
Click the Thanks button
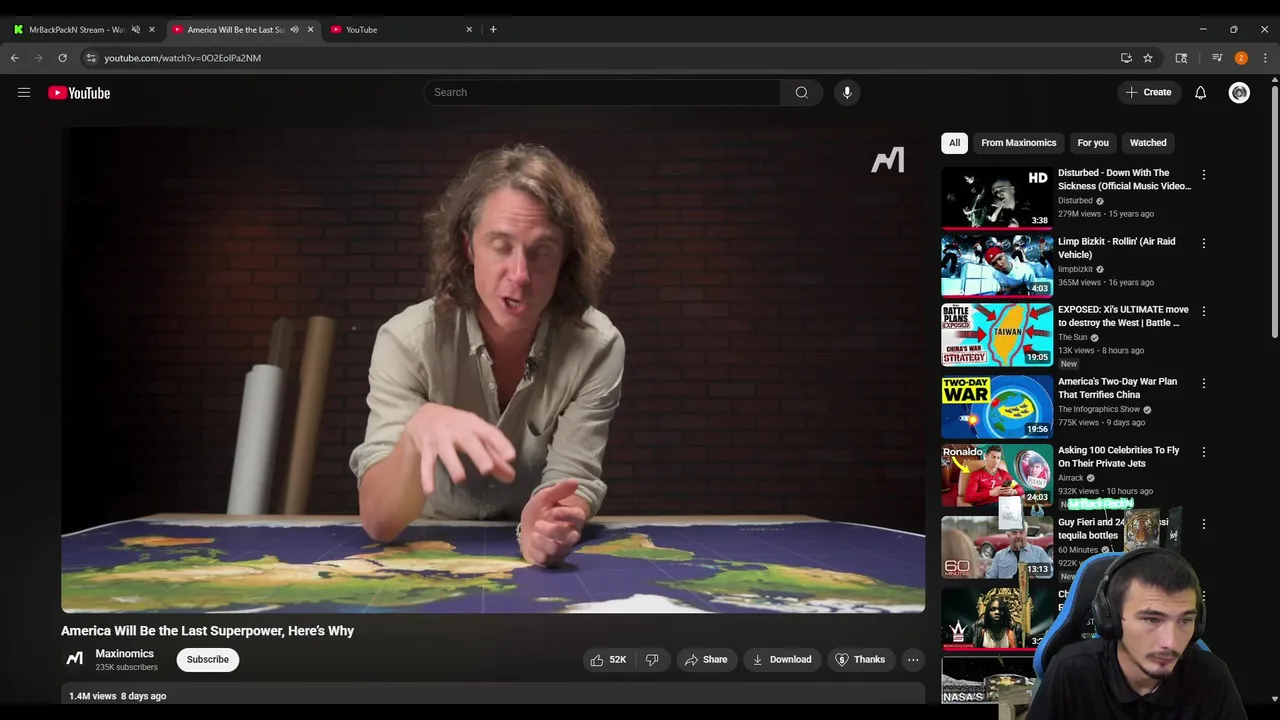(x=861, y=660)
